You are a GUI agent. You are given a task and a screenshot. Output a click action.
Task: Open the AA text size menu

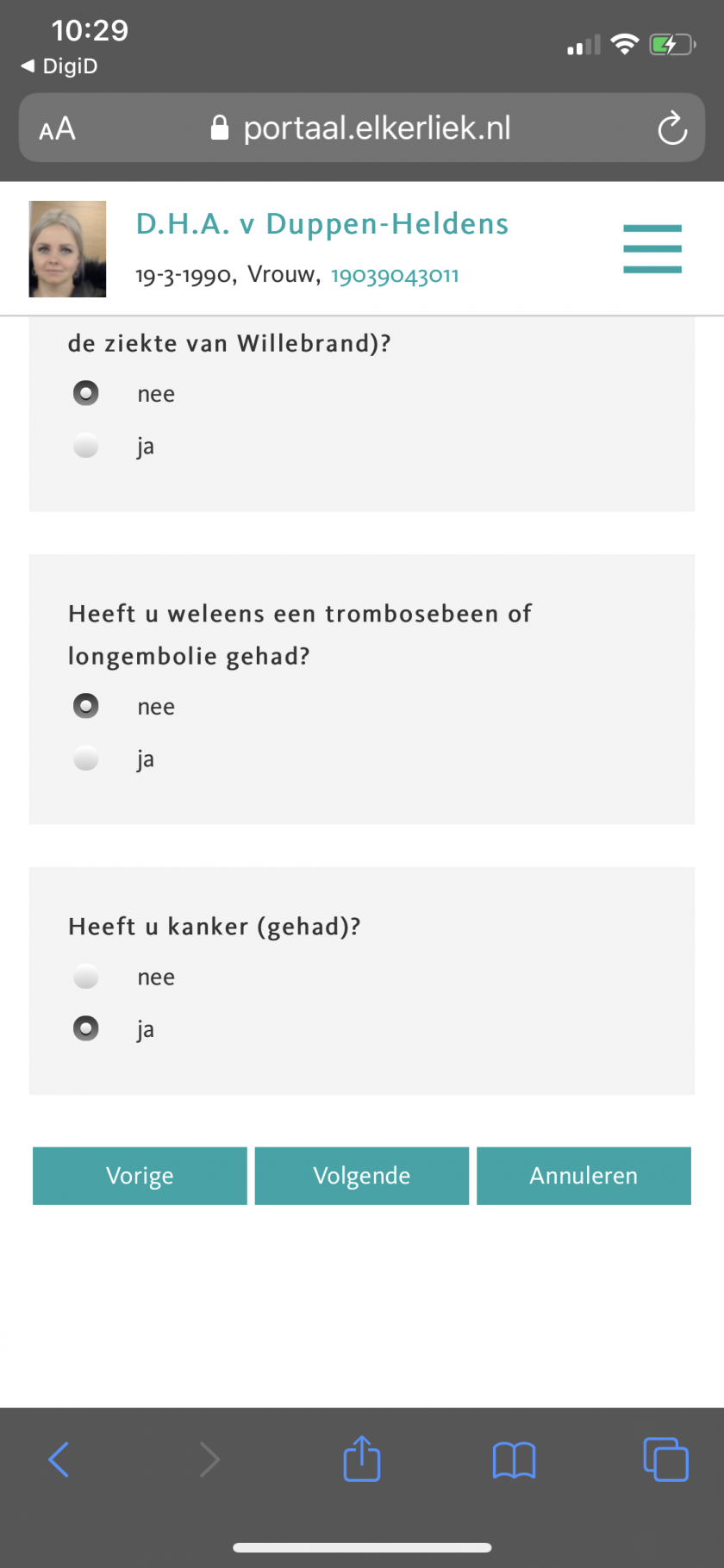coord(58,129)
